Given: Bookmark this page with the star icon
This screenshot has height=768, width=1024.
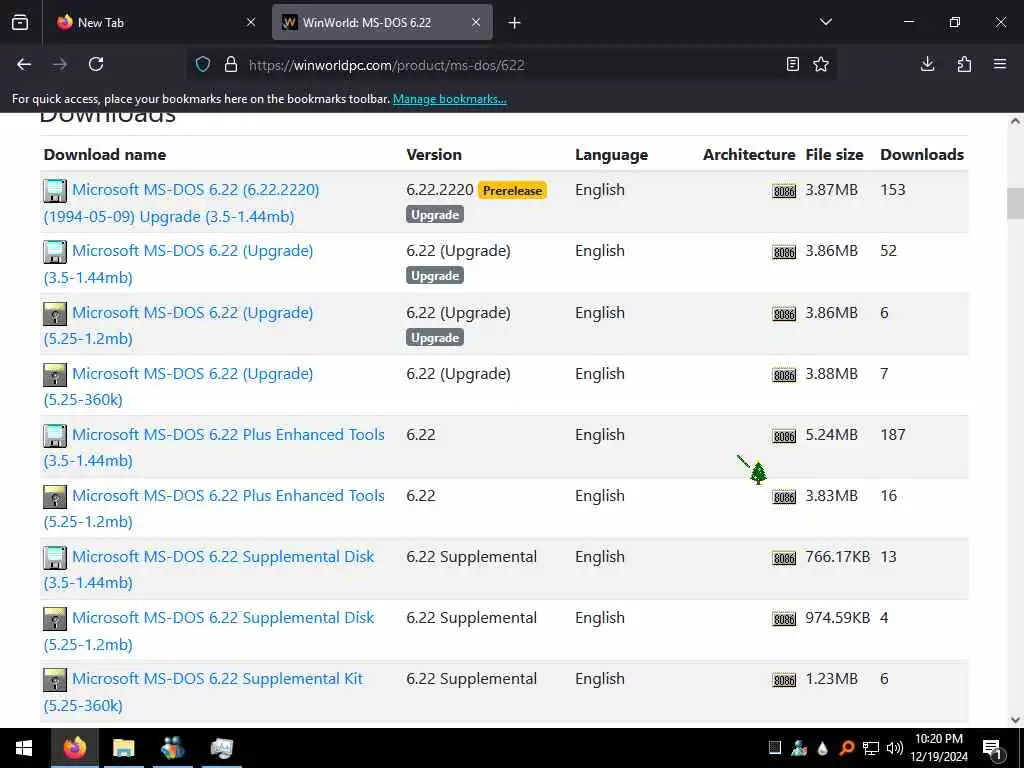Looking at the screenshot, I should pyautogui.click(x=821, y=64).
